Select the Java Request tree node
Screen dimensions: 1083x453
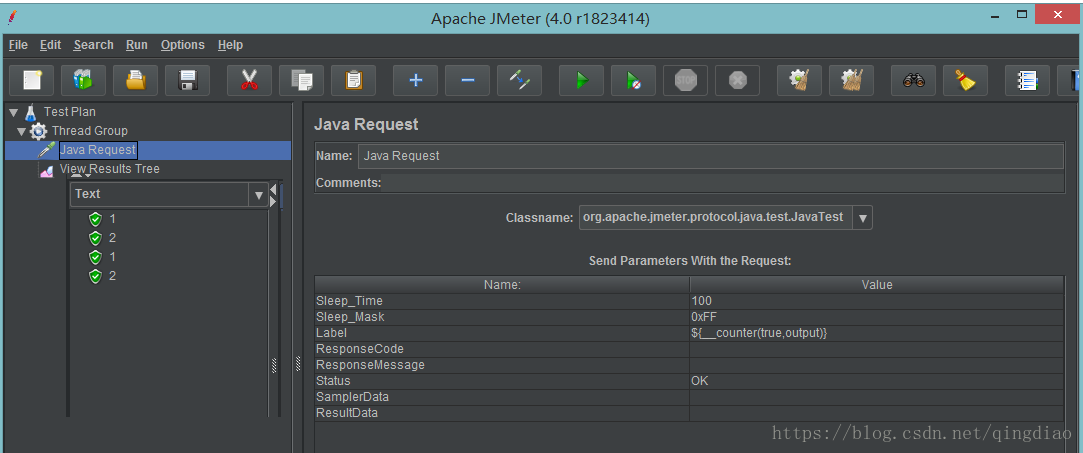[98, 150]
